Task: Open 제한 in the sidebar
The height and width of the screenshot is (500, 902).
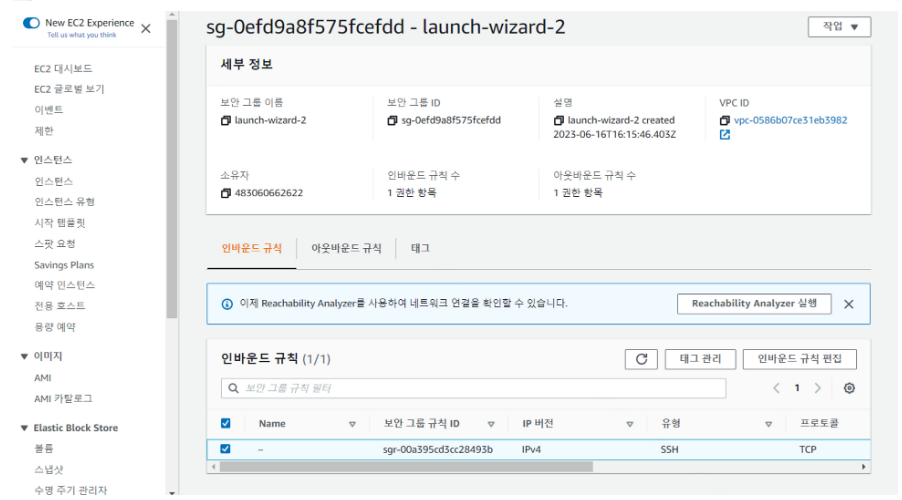Action: pyautogui.click(x=44, y=131)
